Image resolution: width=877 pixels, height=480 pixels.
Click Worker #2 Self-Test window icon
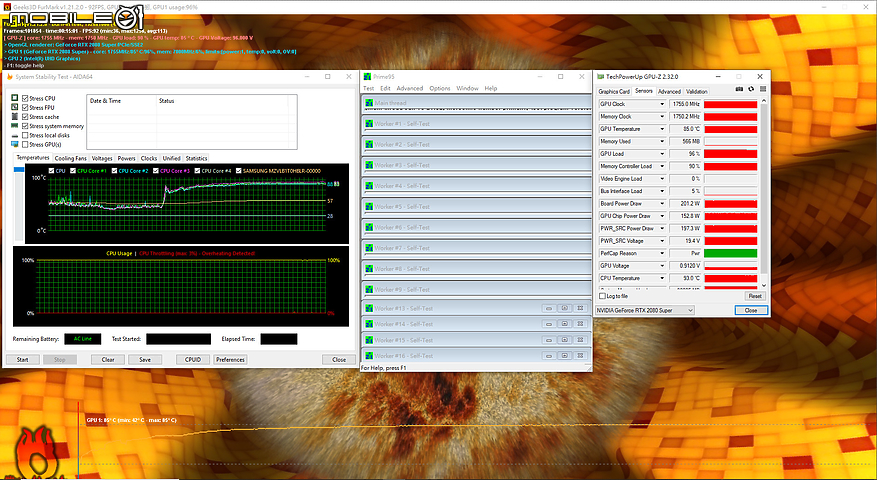369,144
